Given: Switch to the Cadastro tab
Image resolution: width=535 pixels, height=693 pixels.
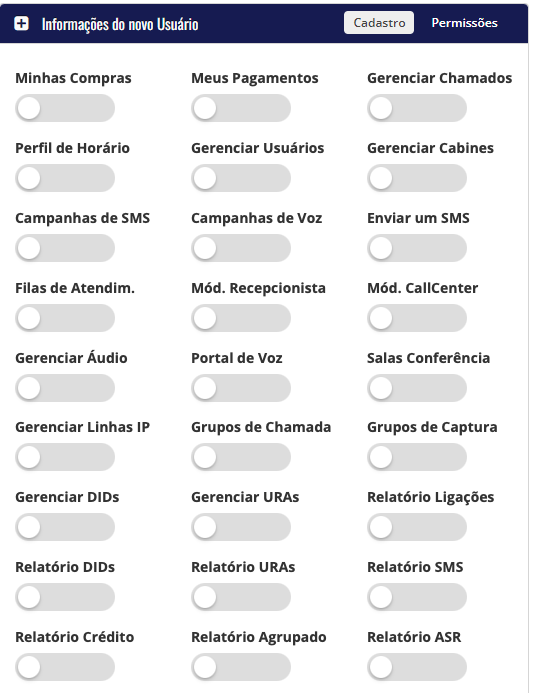Looking at the screenshot, I should click(x=379, y=23).
